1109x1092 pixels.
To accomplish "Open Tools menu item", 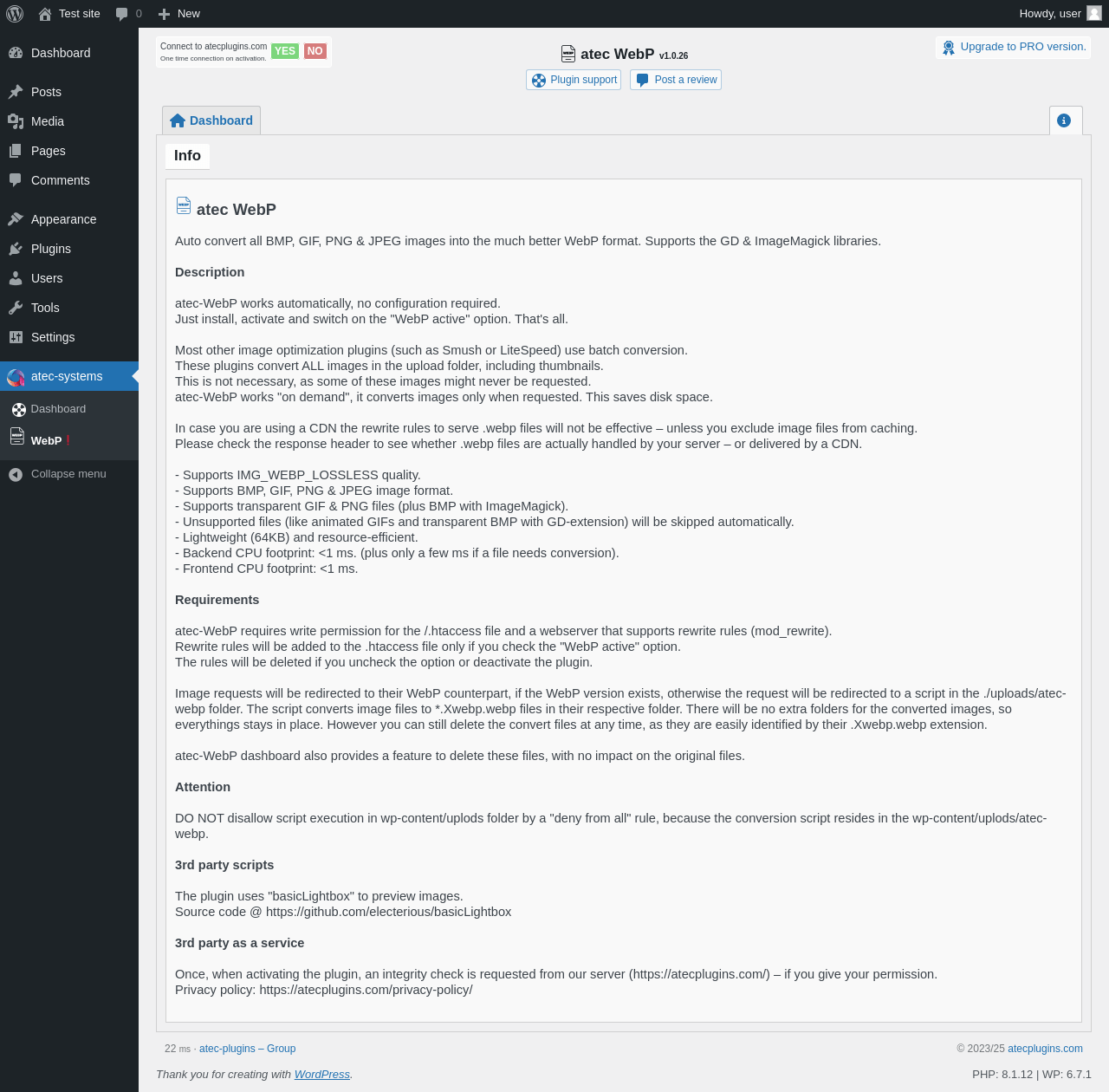I will tap(69, 308).
